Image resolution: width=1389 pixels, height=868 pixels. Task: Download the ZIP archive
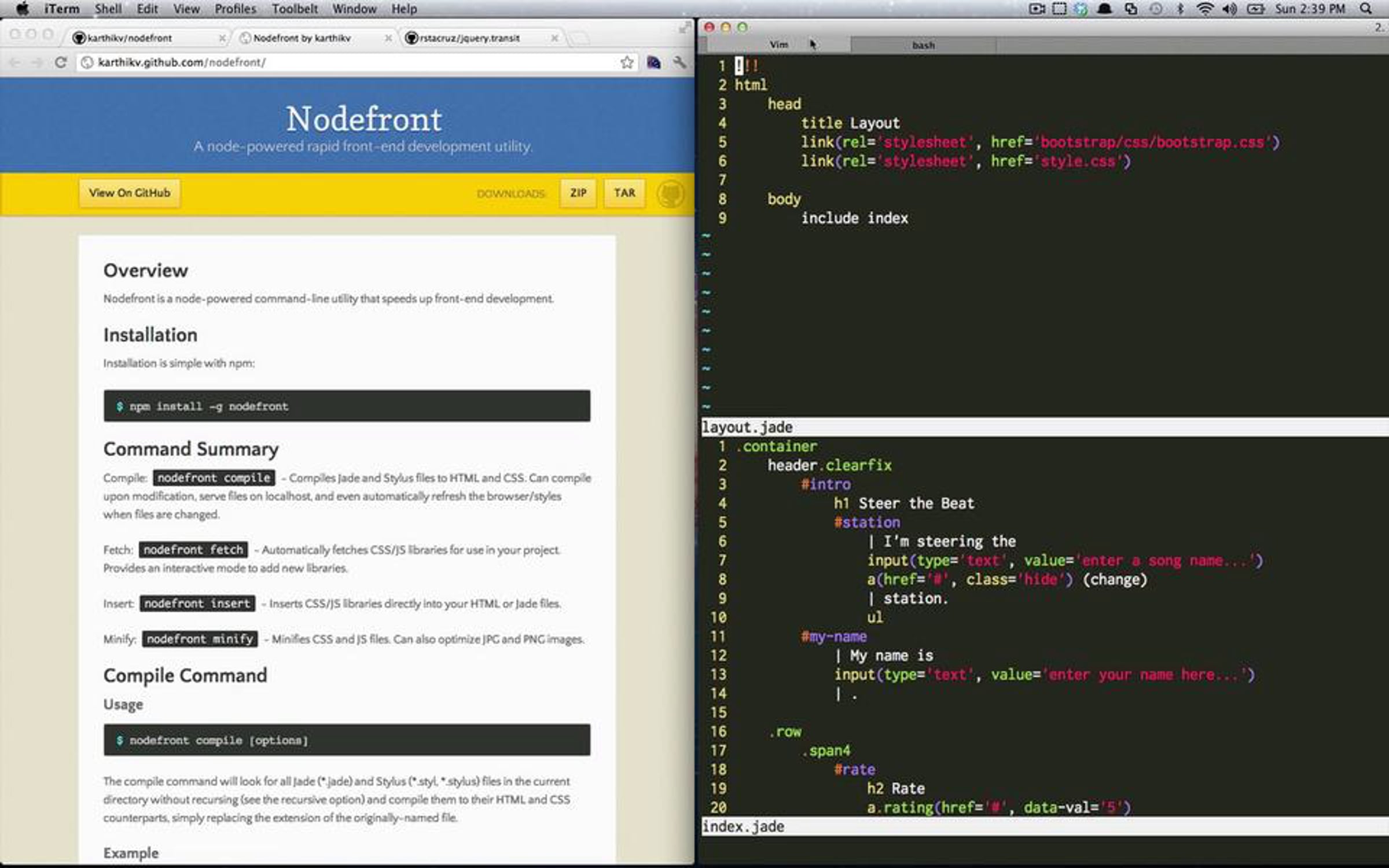[x=578, y=193]
